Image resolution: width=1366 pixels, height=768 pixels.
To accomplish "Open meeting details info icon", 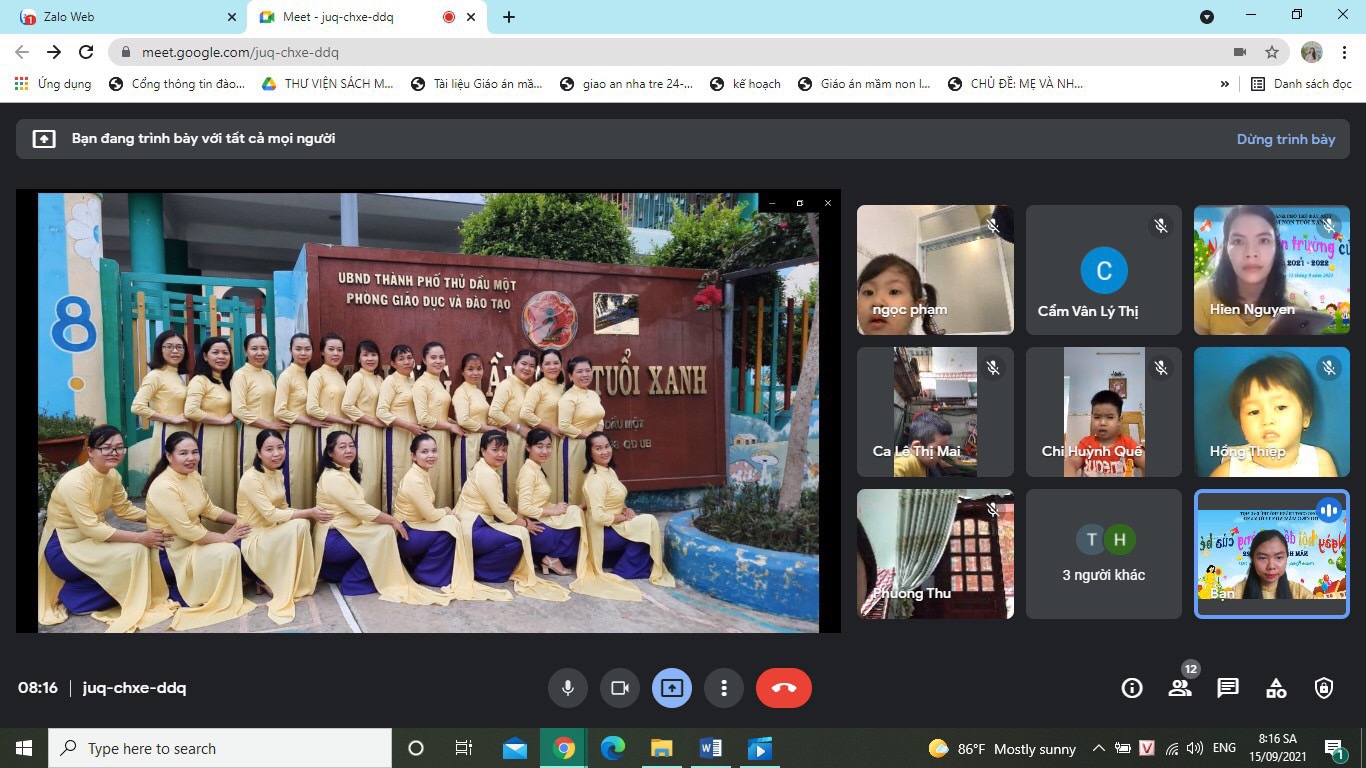I will (1132, 688).
